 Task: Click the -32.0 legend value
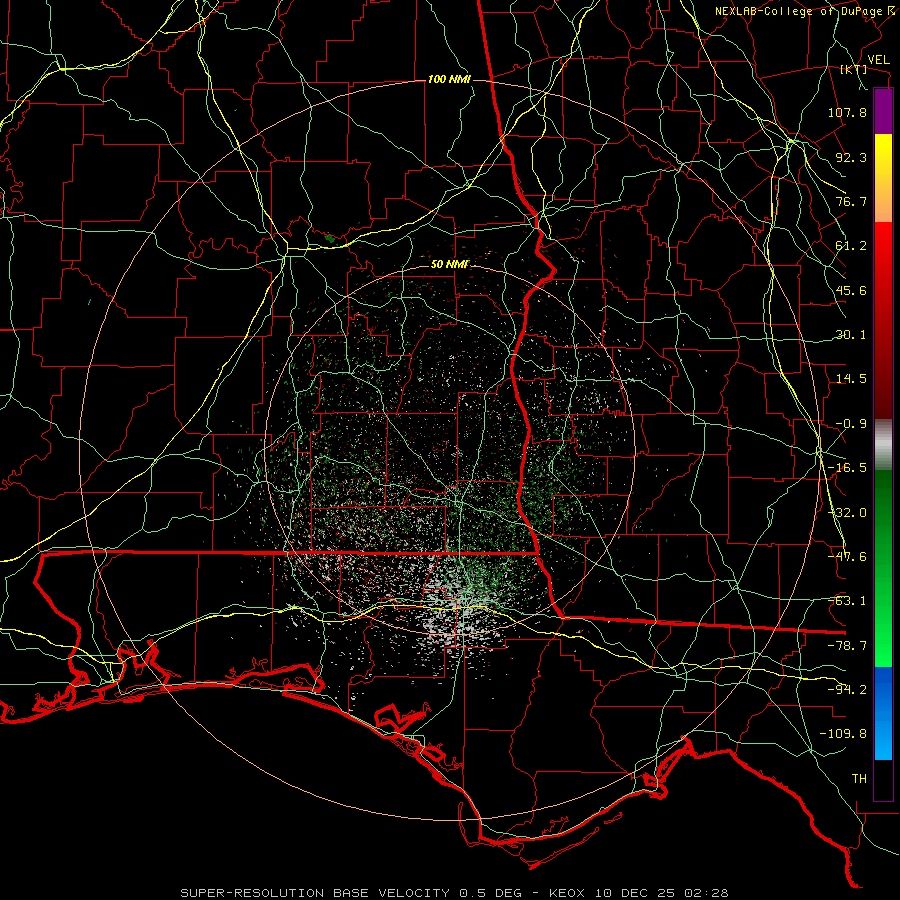click(x=847, y=513)
